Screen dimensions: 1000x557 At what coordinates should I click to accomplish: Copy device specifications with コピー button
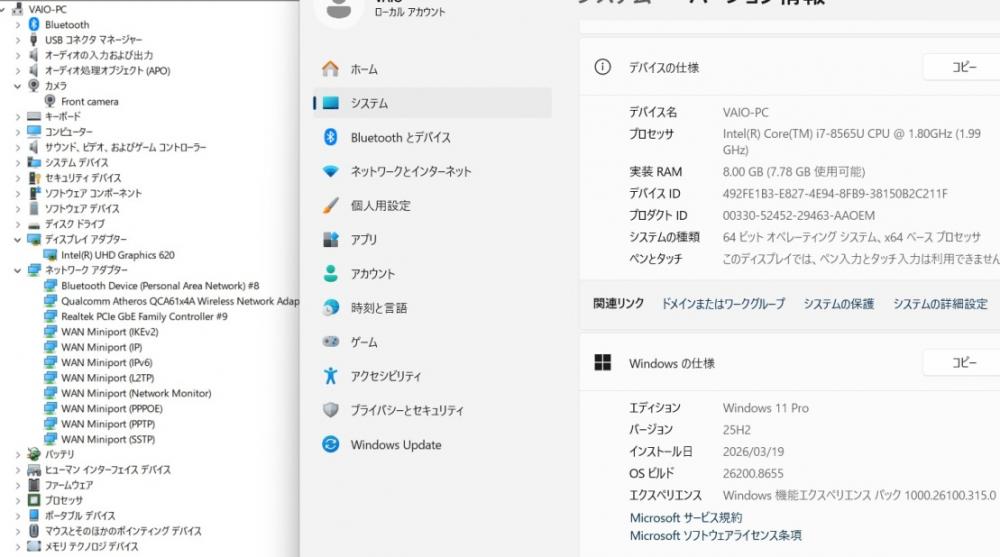point(964,67)
